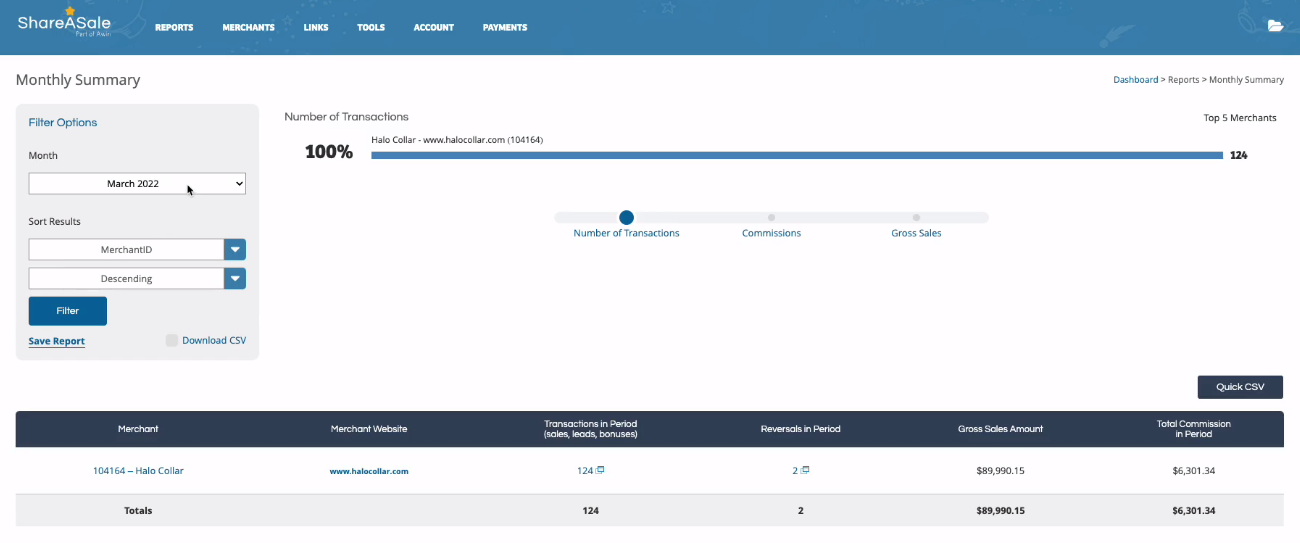The width and height of the screenshot is (1300, 543).
Task: Open the TOOLS menu
Action: (371, 27)
